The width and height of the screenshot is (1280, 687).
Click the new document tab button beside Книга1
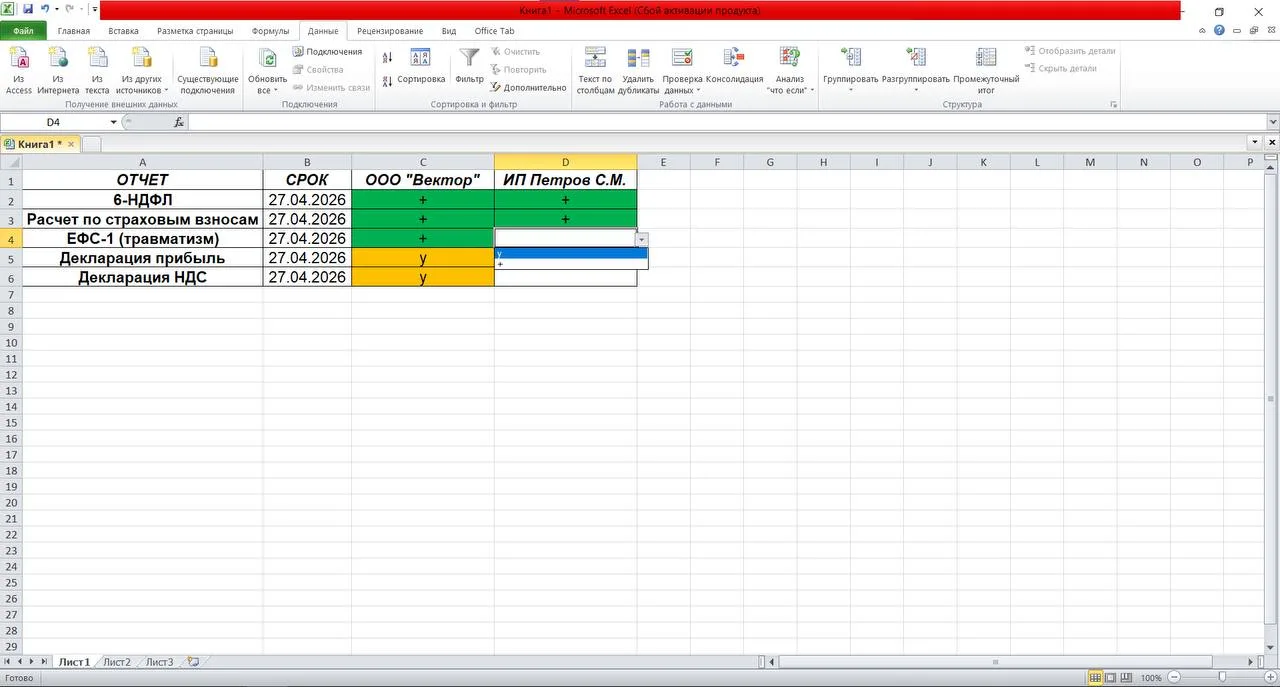(91, 144)
